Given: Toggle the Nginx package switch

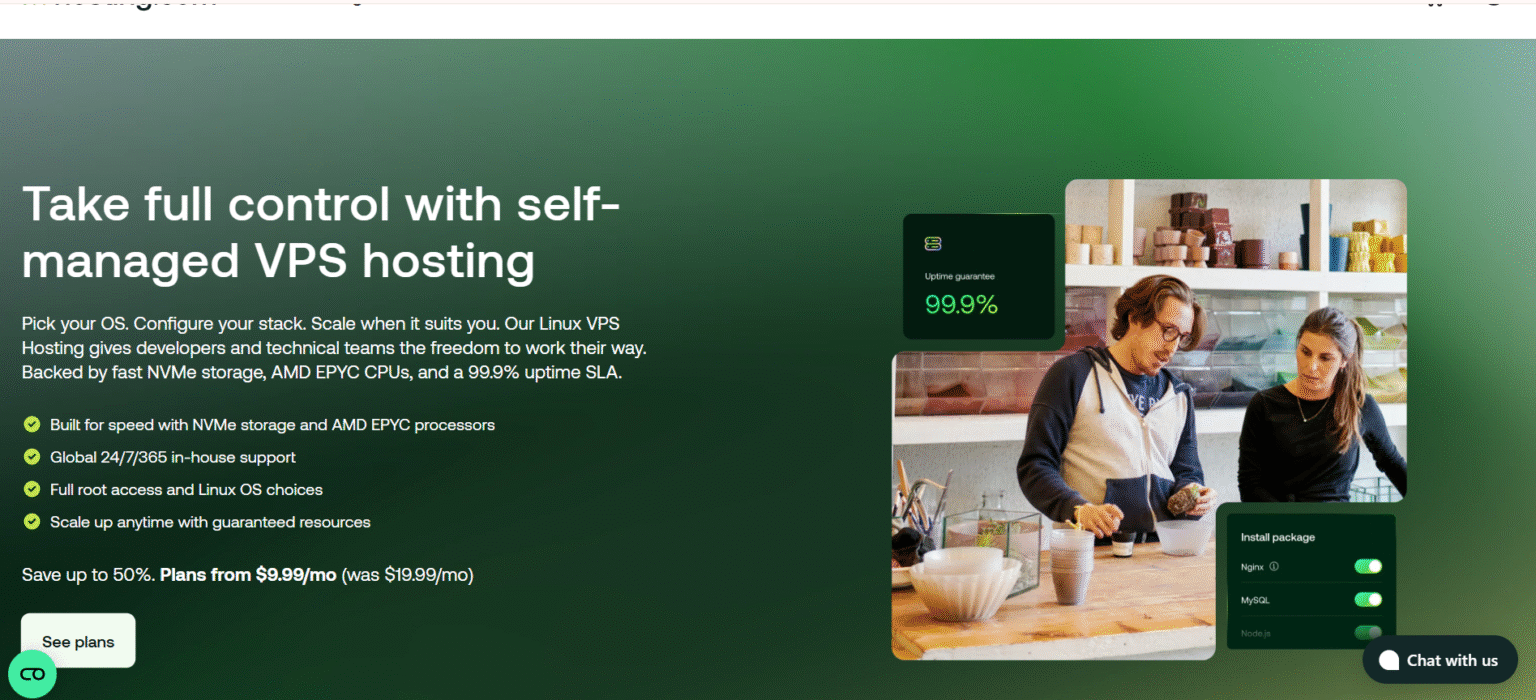Looking at the screenshot, I should point(1368,567).
